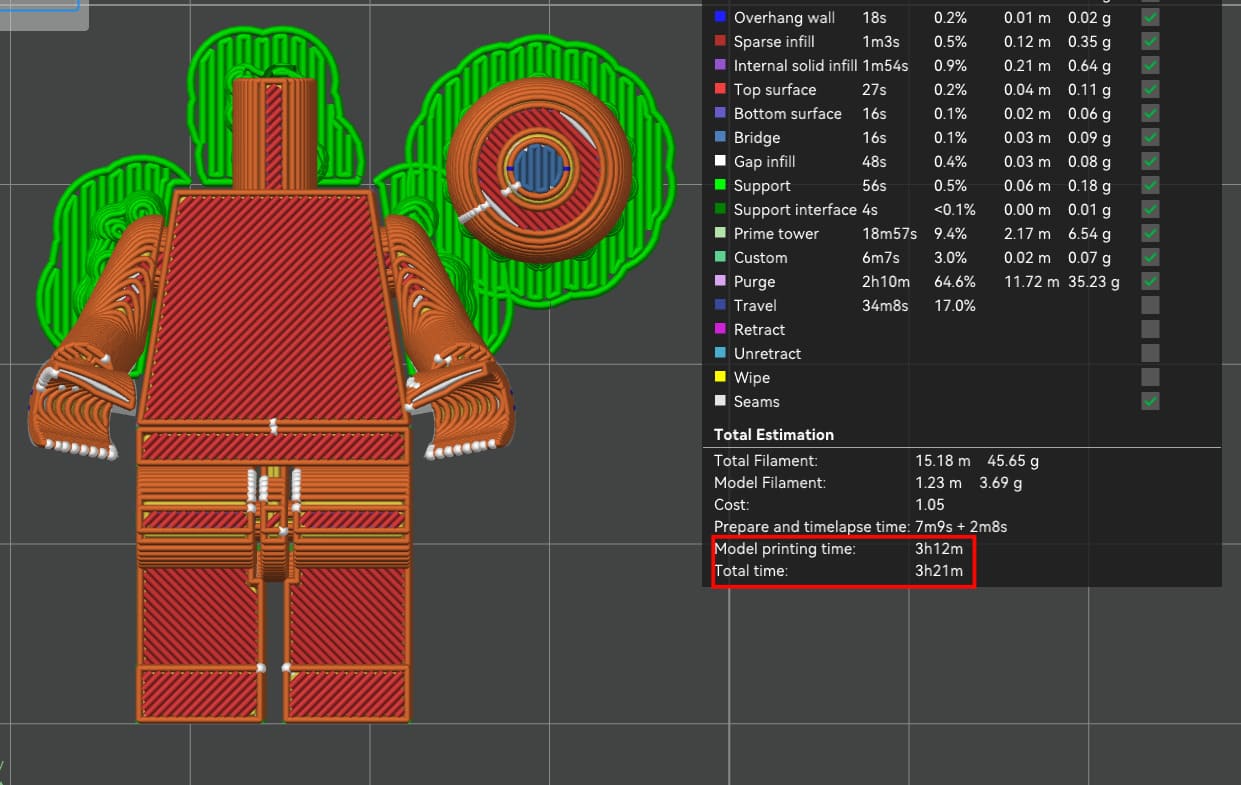Click the Purge row color swatch
The image size is (1241, 785).
[x=720, y=281]
